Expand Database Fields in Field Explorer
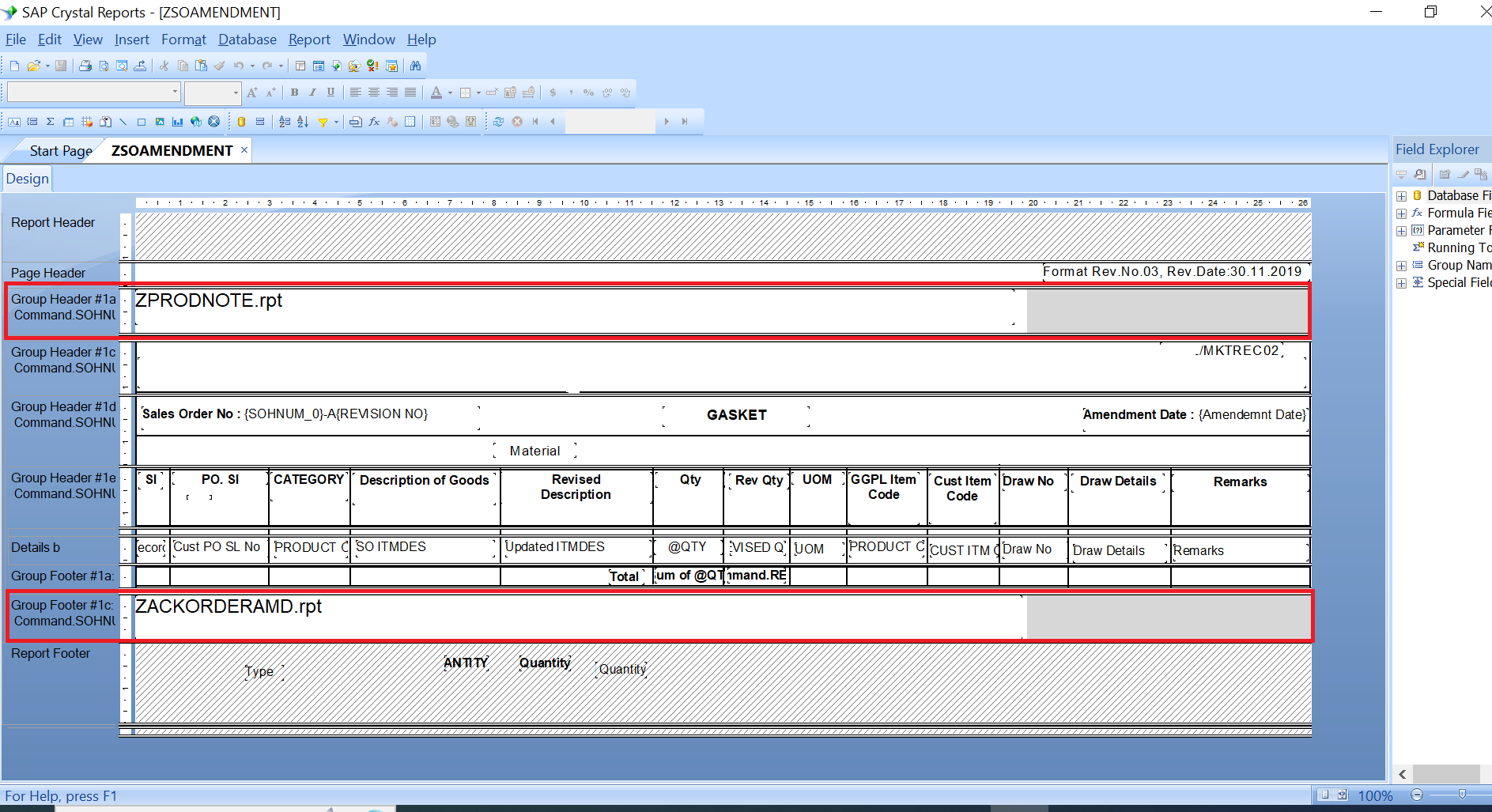The height and width of the screenshot is (812, 1492). pos(1401,196)
